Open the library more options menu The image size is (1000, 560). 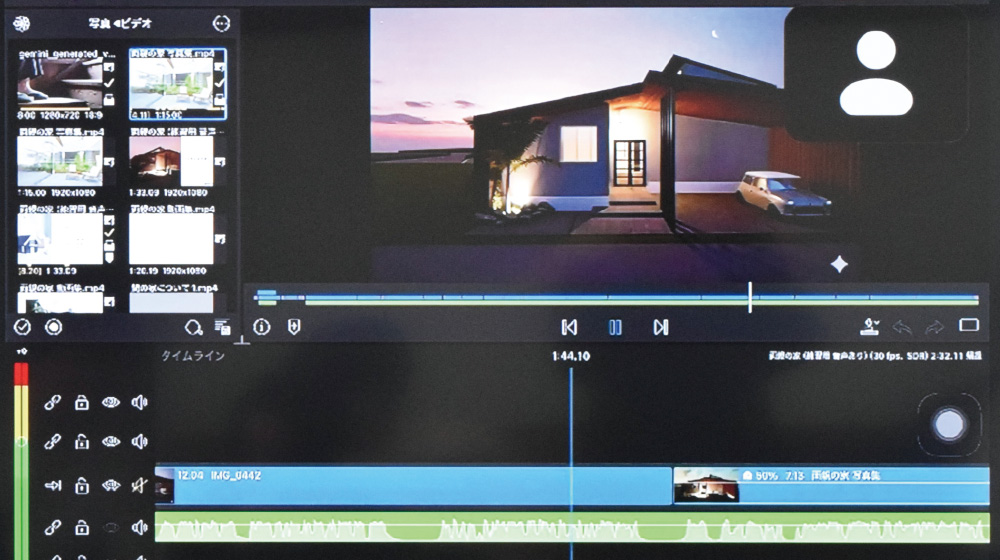tap(221, 23)
